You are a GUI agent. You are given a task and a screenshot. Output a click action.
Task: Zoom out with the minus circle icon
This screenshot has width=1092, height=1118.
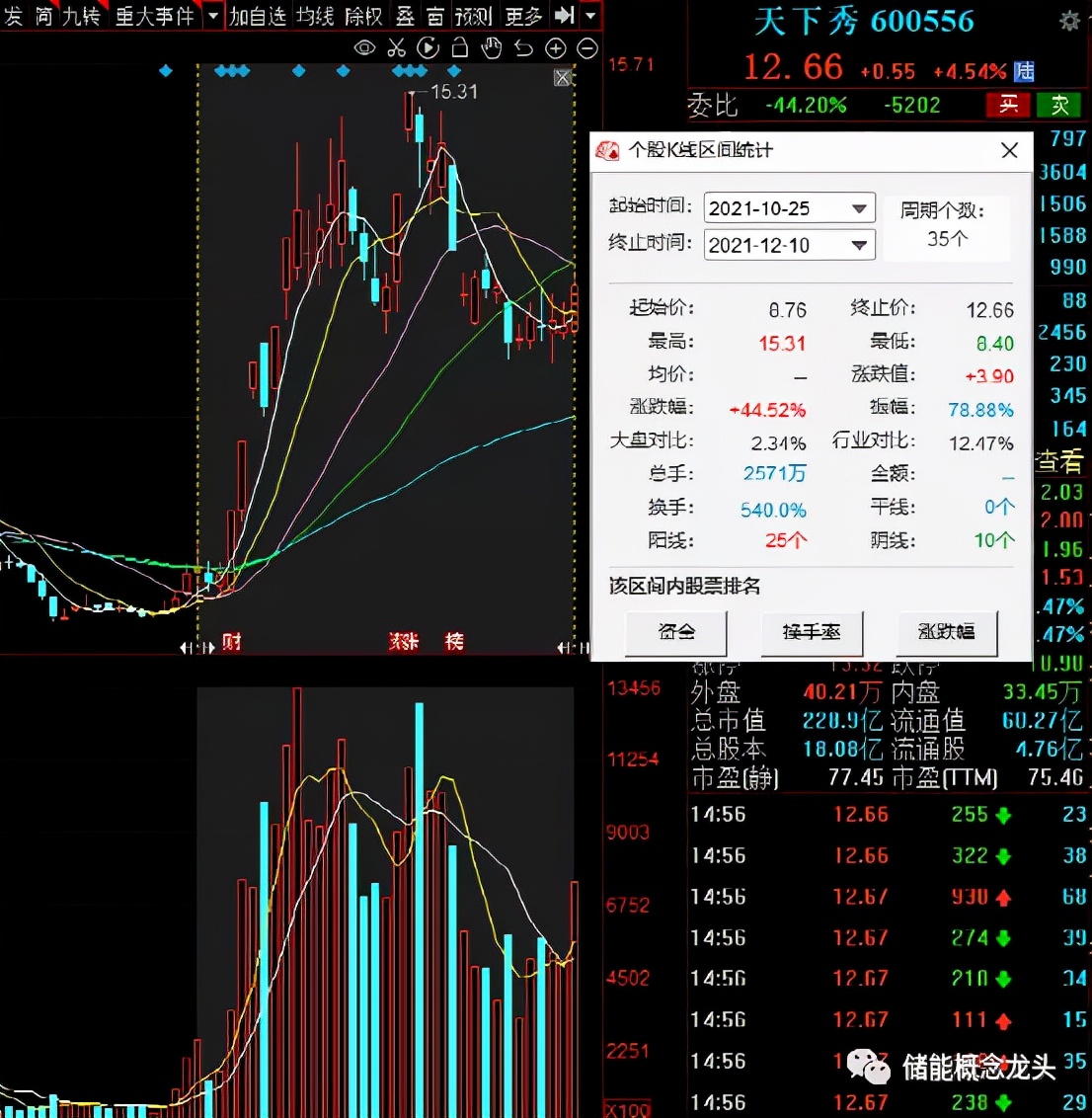coord(587,47)
